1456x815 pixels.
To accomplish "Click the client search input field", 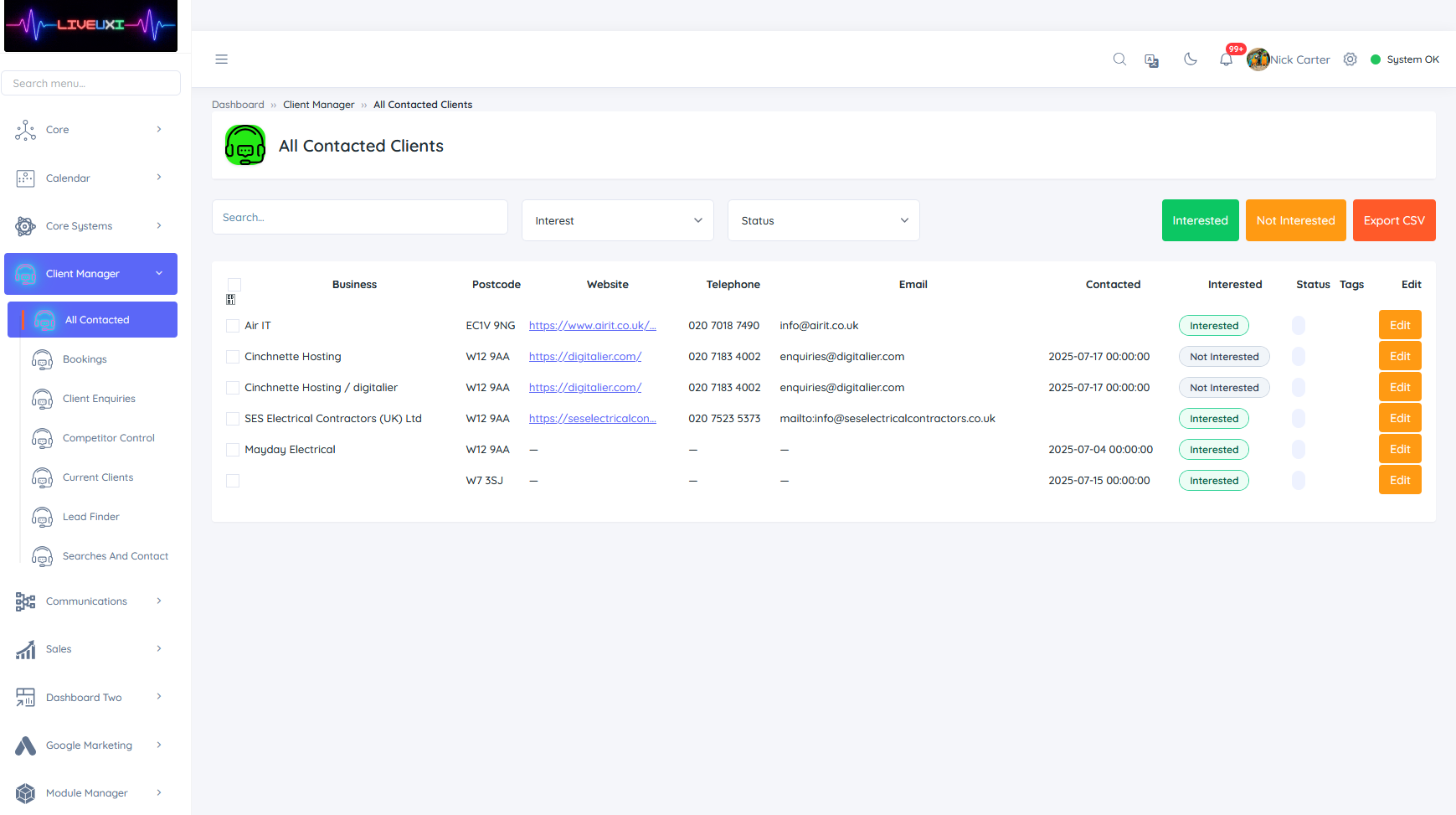I will pos(360,217).
